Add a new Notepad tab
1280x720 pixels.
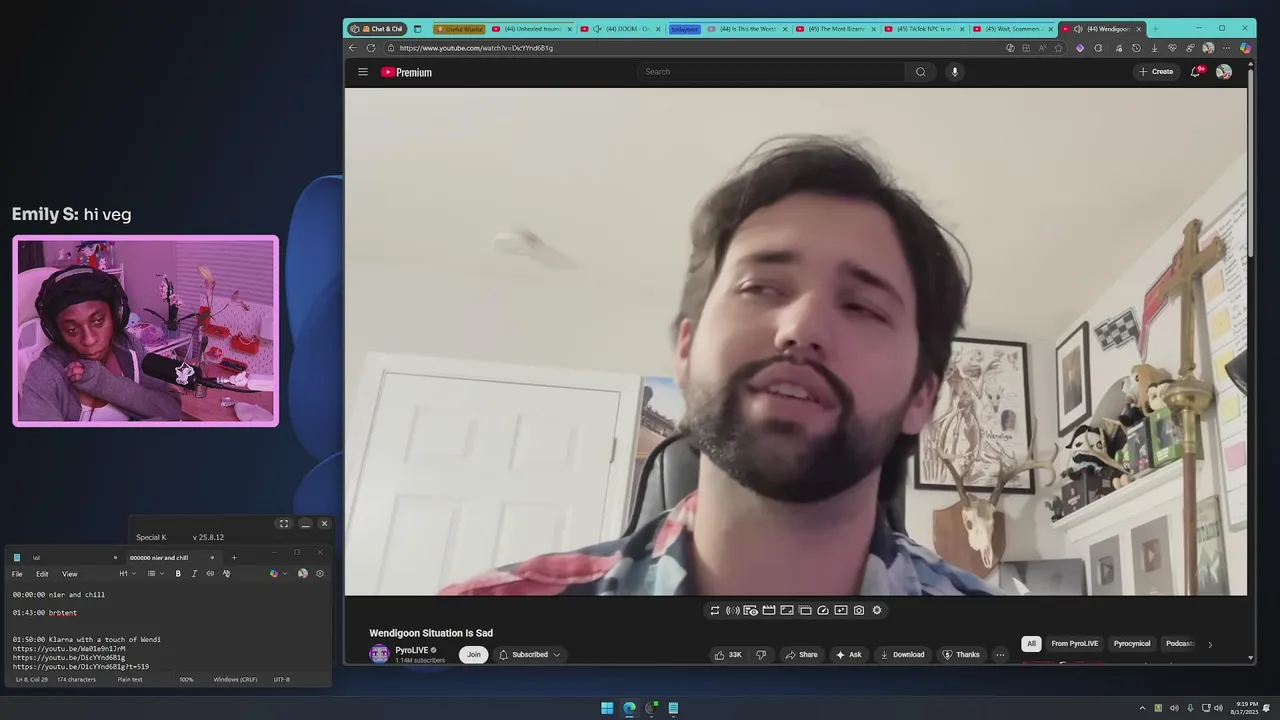(x=234, y=558)
